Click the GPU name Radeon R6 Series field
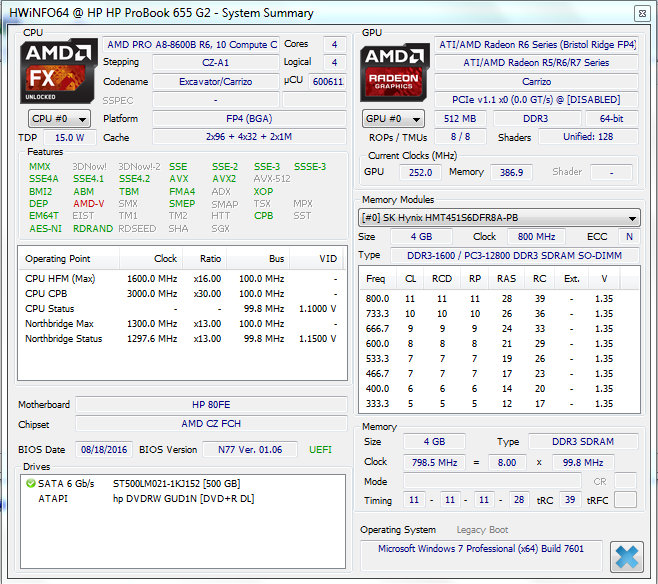 (537, 44)
